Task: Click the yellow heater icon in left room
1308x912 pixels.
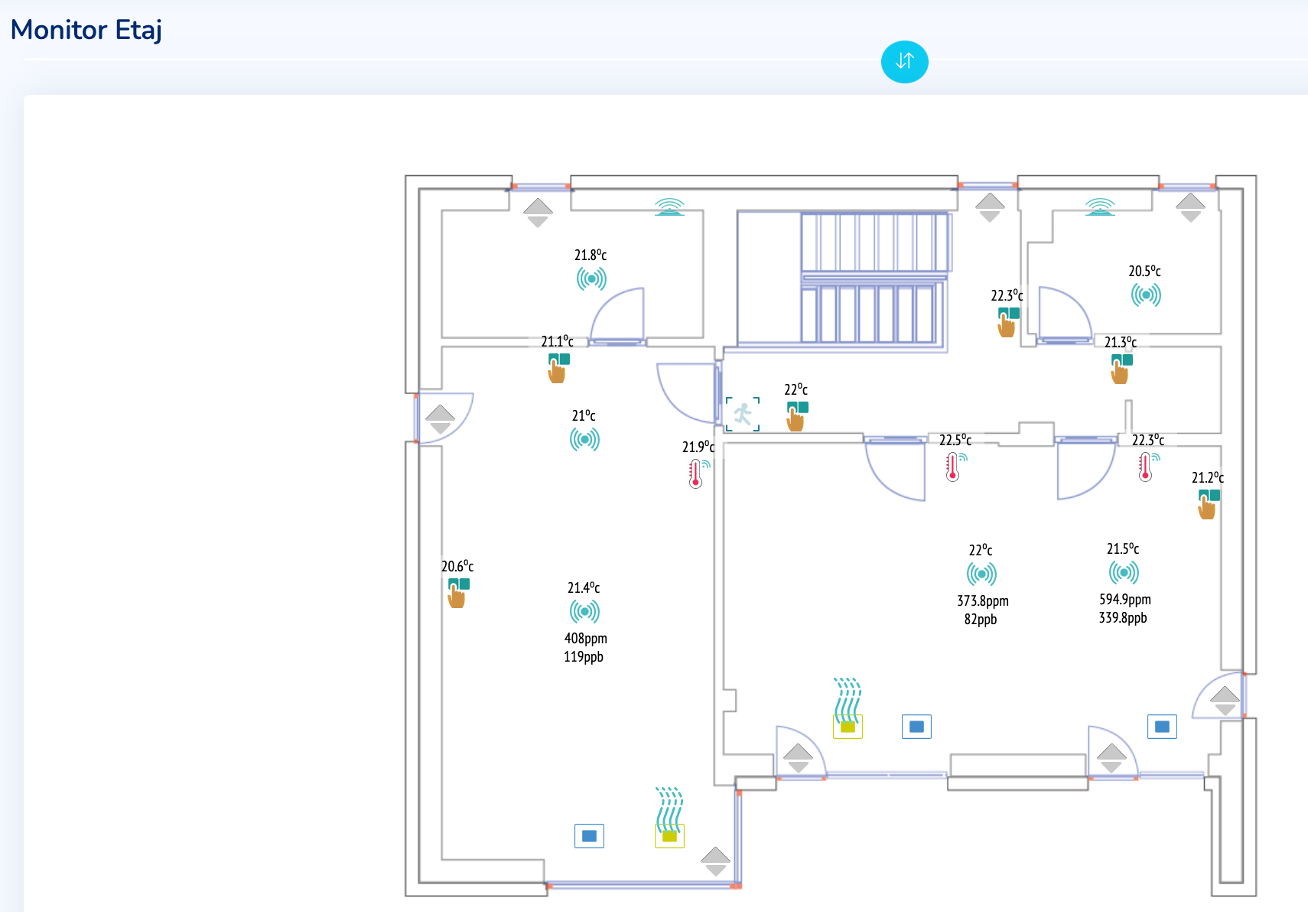Action: [x=669, y=817]
